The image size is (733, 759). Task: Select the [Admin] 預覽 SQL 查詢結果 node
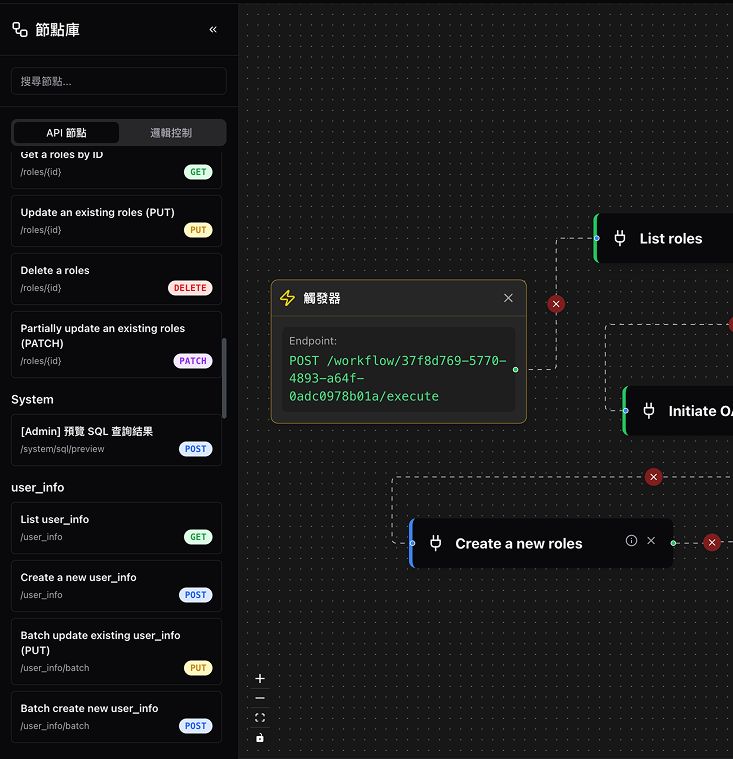pyautogui.click(x=116, y=440)
